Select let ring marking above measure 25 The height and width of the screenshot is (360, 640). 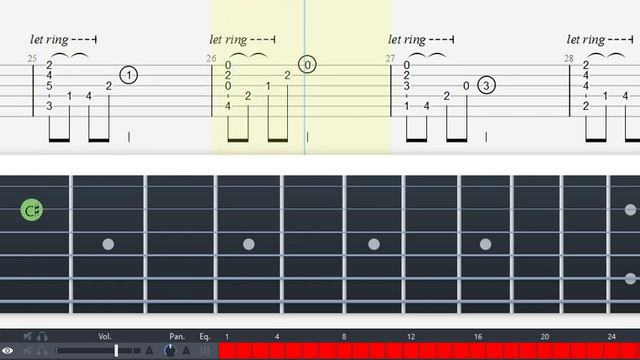63,40
